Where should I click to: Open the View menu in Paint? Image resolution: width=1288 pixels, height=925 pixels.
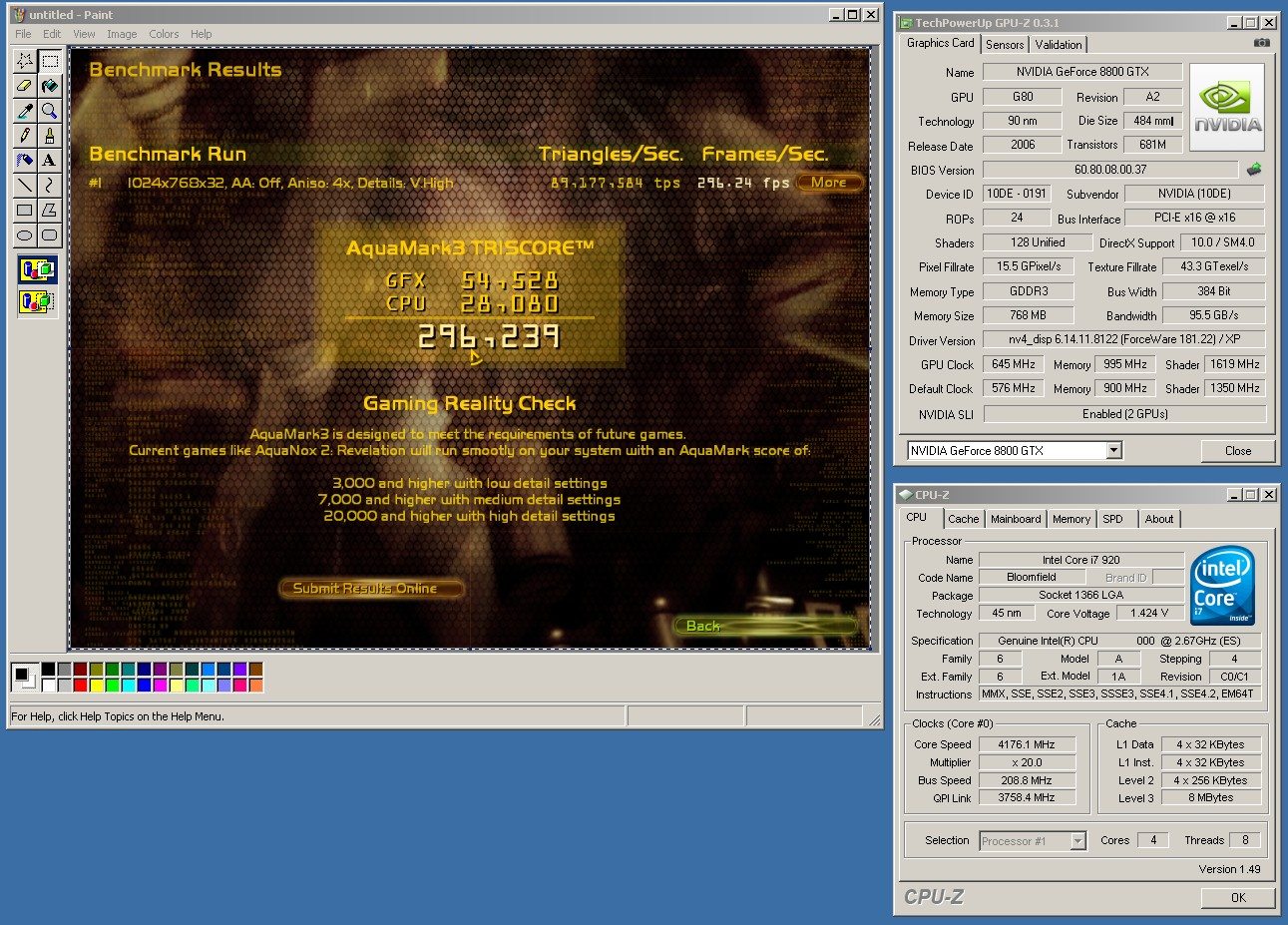point(84,34)
